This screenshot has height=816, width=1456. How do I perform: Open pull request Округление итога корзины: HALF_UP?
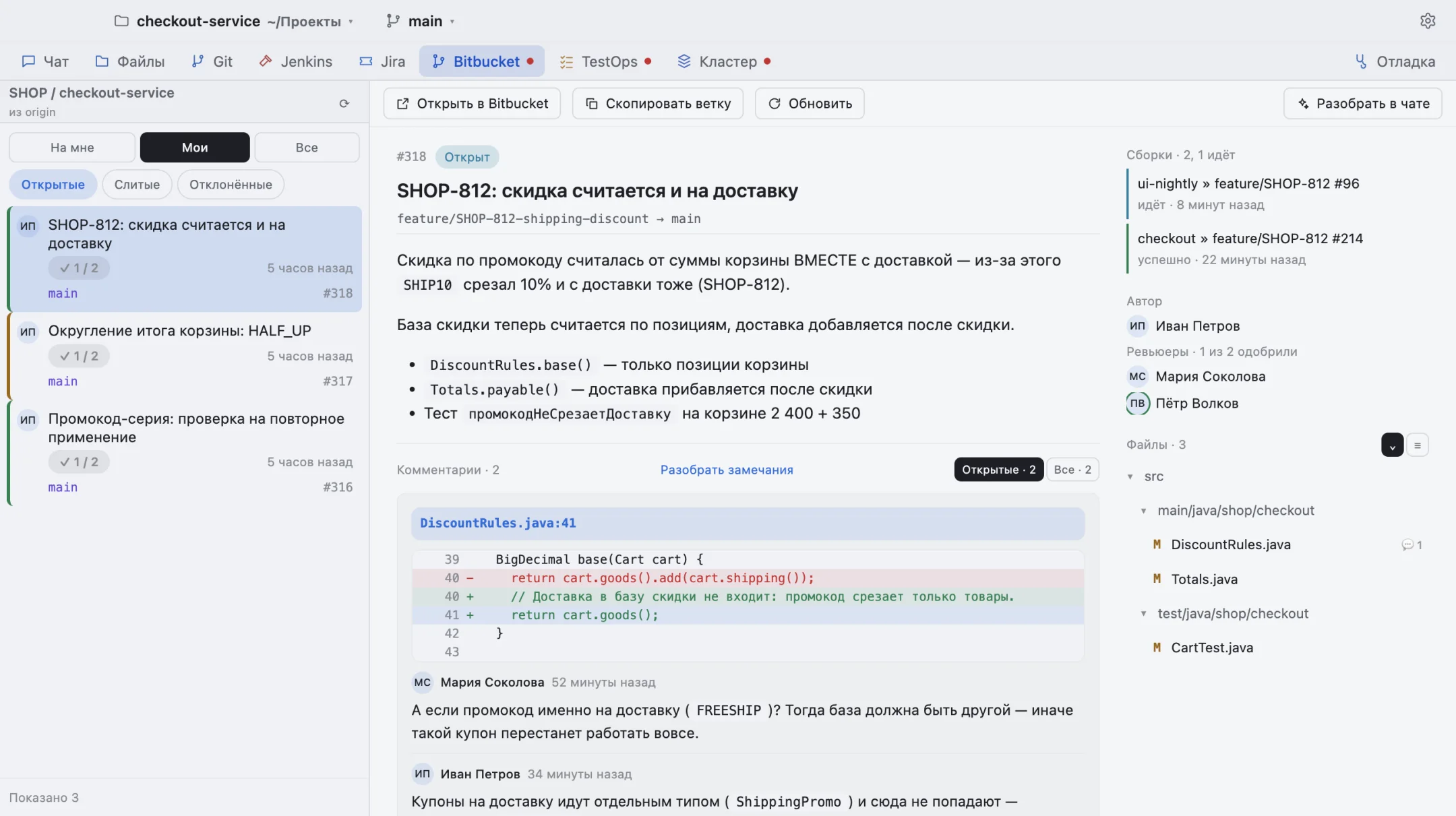(x=185, y=355)
